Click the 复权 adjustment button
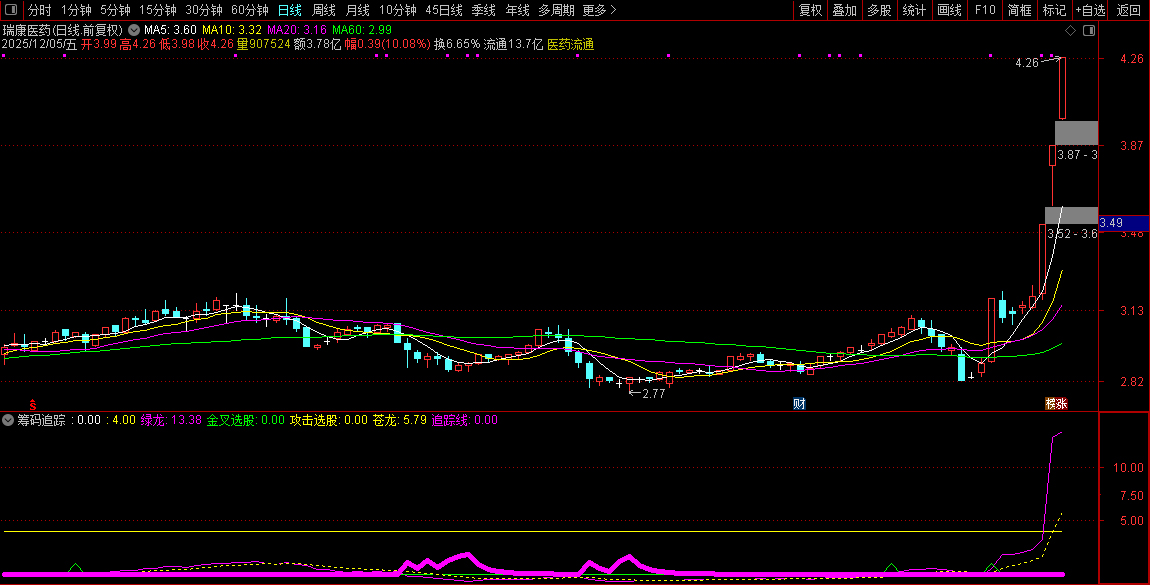 [810, 10]
